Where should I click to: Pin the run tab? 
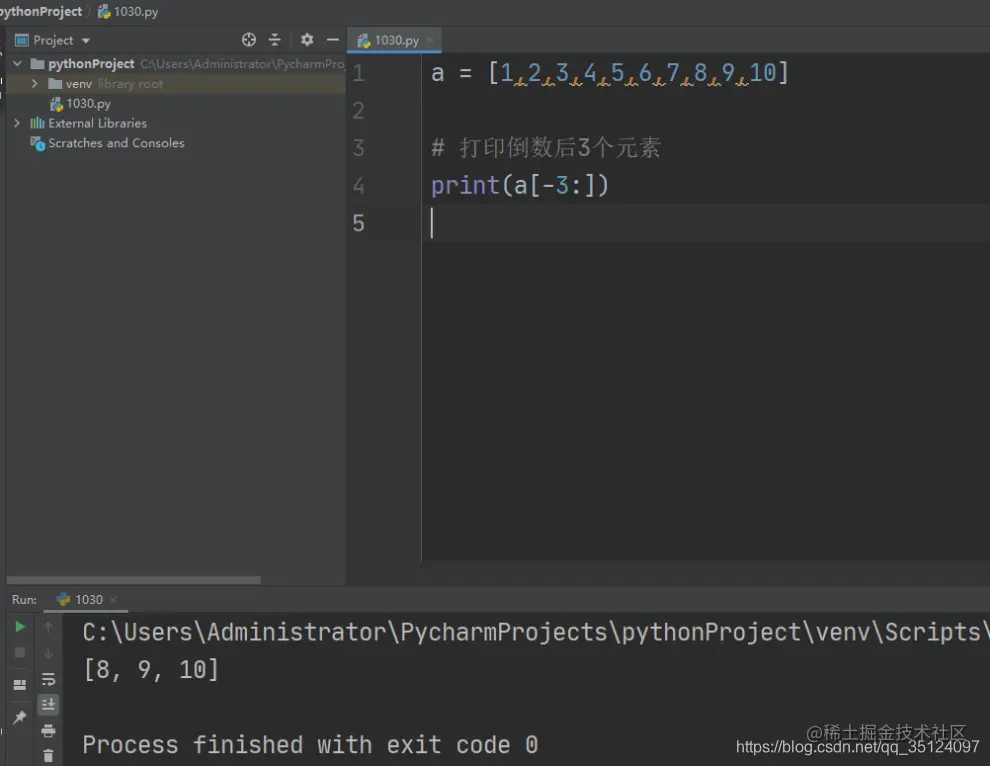click(20, 717)
